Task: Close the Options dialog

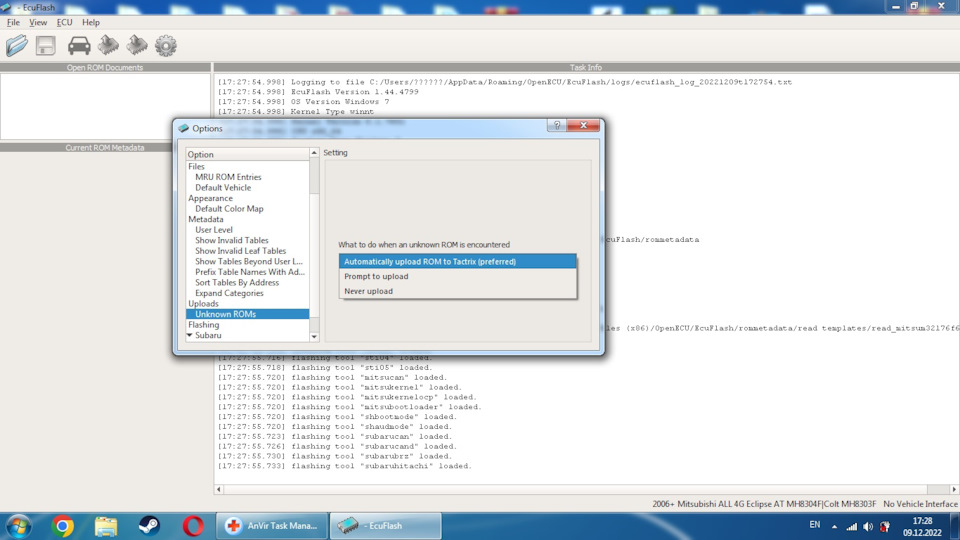Action: [583, 125]
